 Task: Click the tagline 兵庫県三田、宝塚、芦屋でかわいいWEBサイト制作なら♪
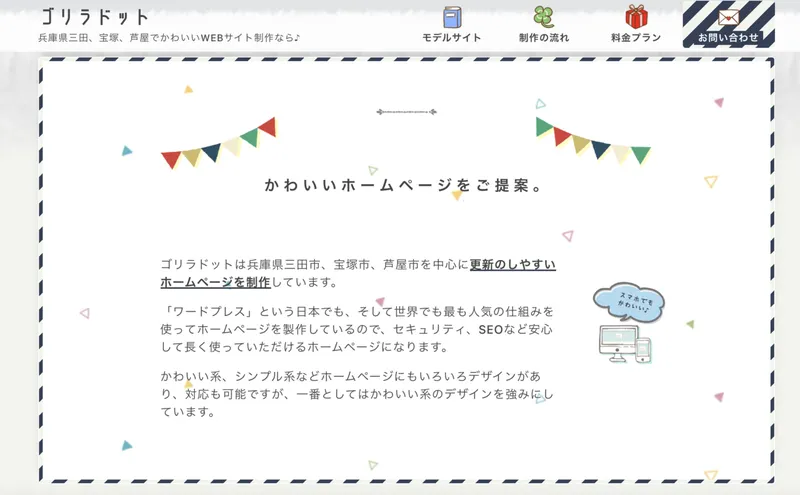point(169,37)
